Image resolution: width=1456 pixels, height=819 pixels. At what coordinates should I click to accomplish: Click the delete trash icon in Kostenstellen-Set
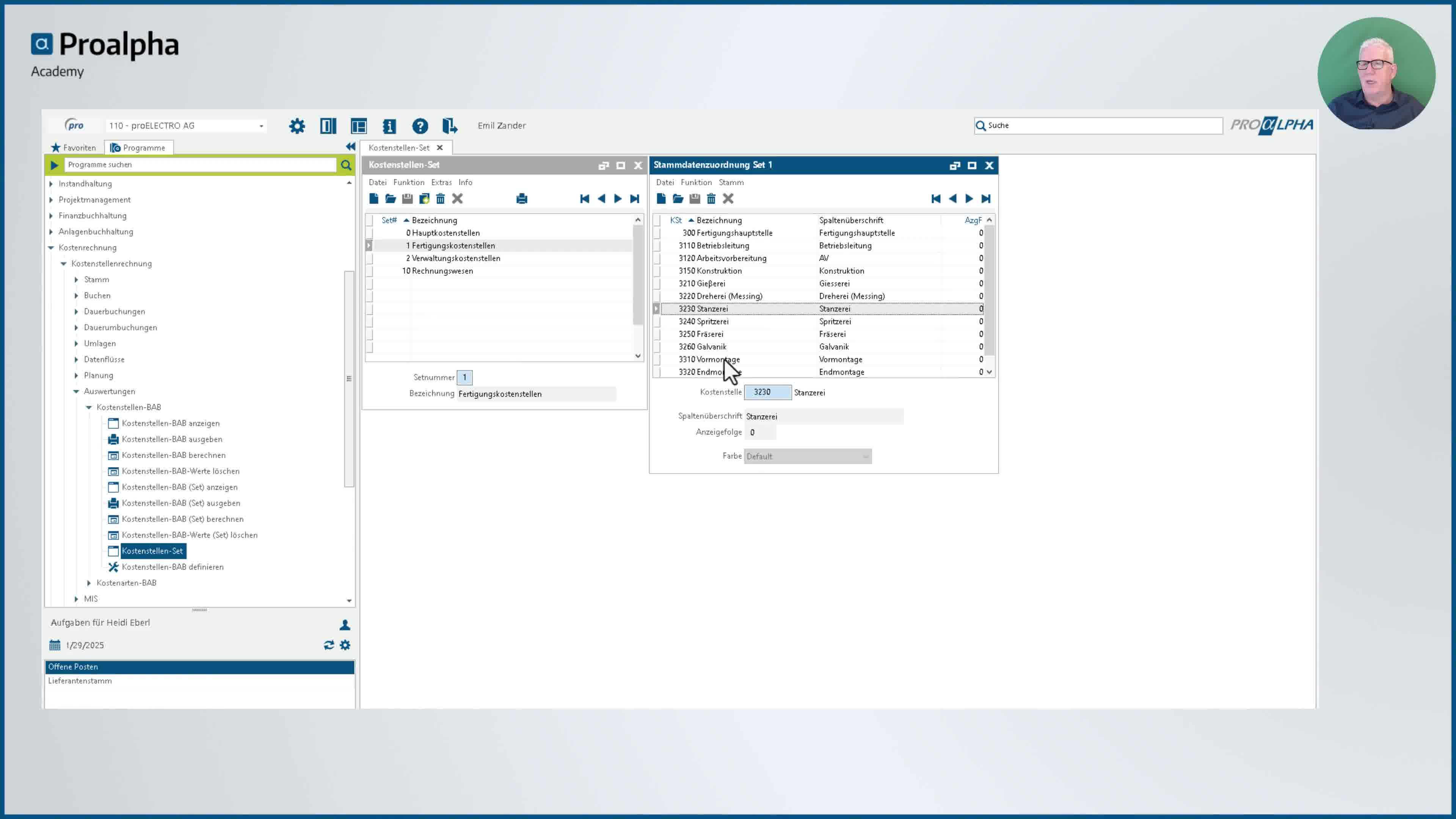(x=440, y=198)
